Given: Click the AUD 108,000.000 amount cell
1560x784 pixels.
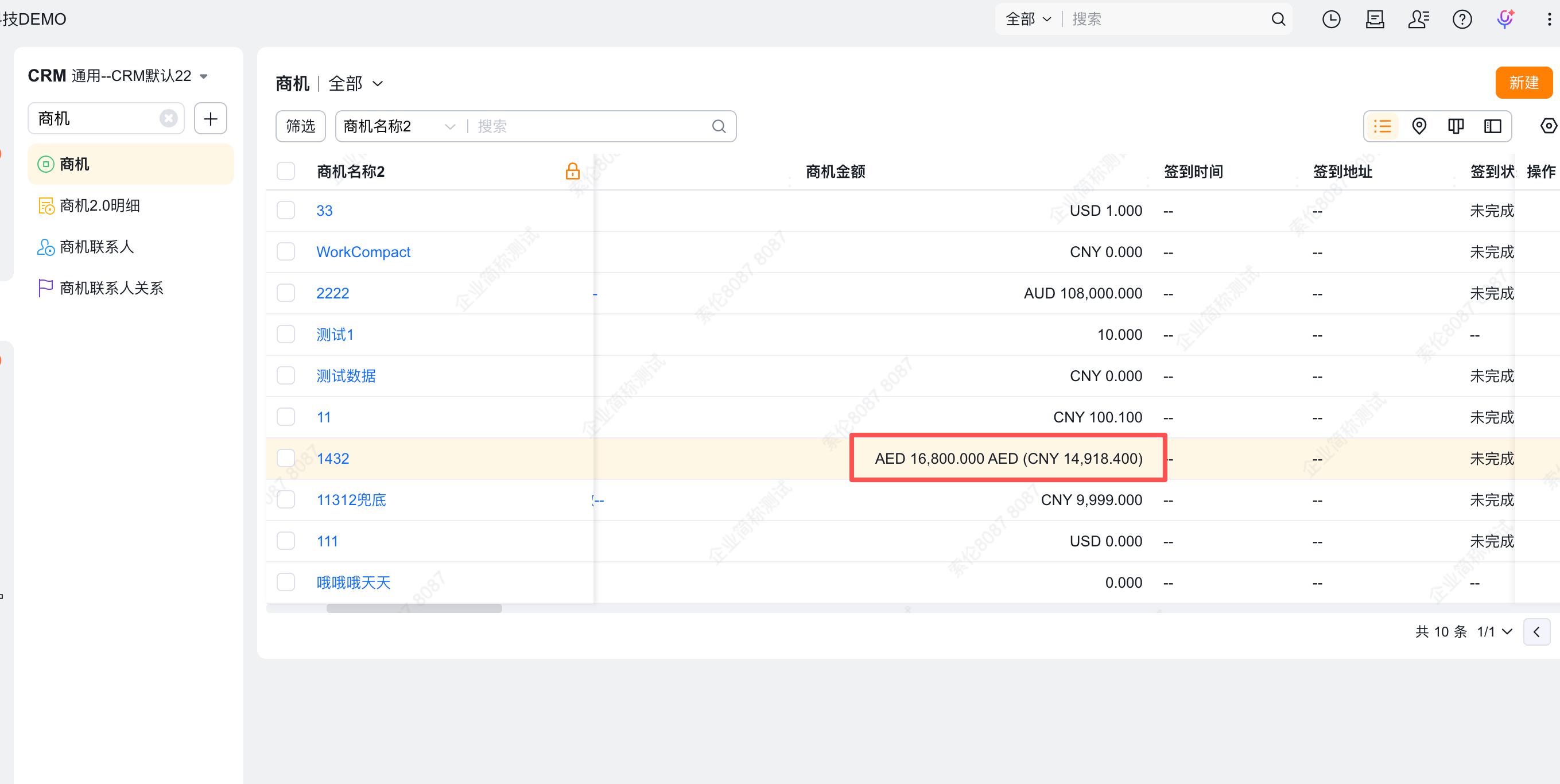Looking at the screenshot, I should coord(1083,293).
